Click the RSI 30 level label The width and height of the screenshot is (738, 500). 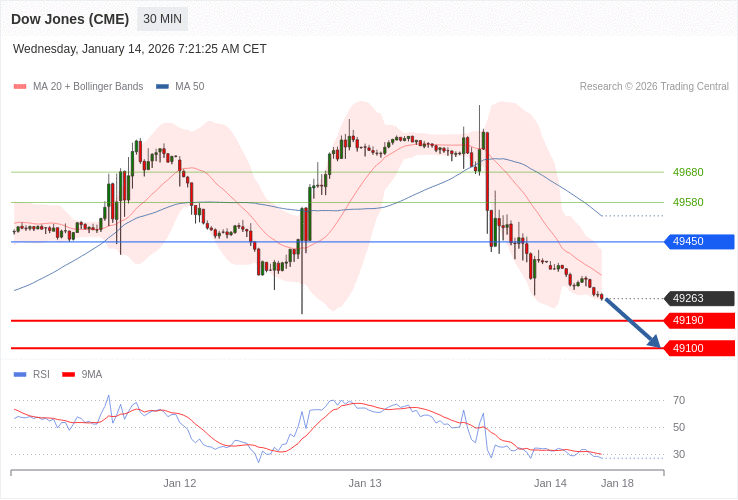coord(679,454)
